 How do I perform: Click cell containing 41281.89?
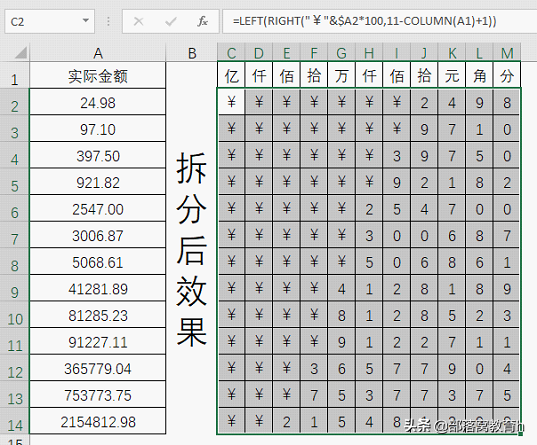[98, 288]
